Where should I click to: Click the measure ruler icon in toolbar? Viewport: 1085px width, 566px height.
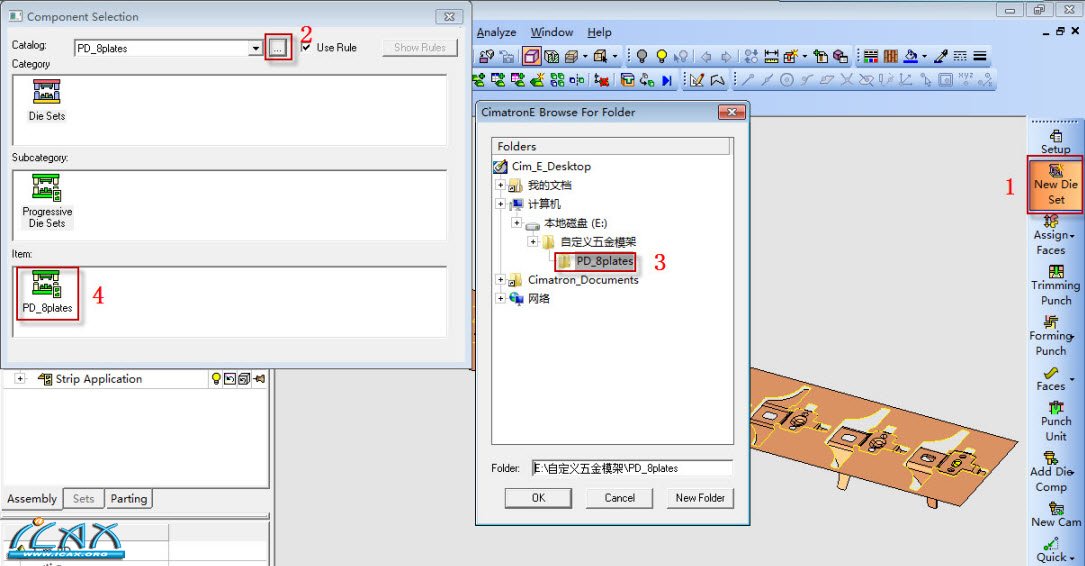click(771, 56)
